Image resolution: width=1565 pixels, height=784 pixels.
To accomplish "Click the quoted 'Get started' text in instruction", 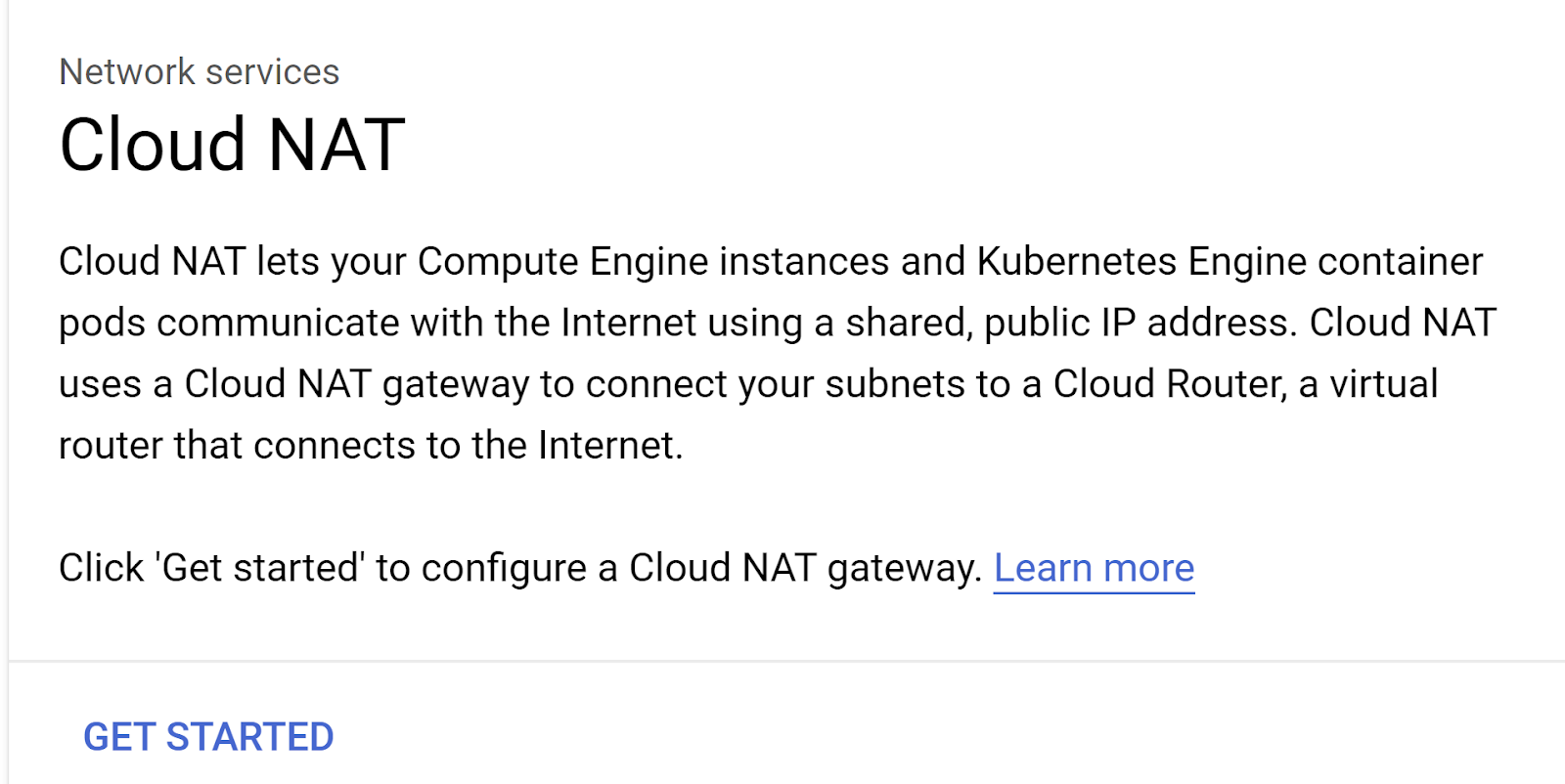I will 259,568.
